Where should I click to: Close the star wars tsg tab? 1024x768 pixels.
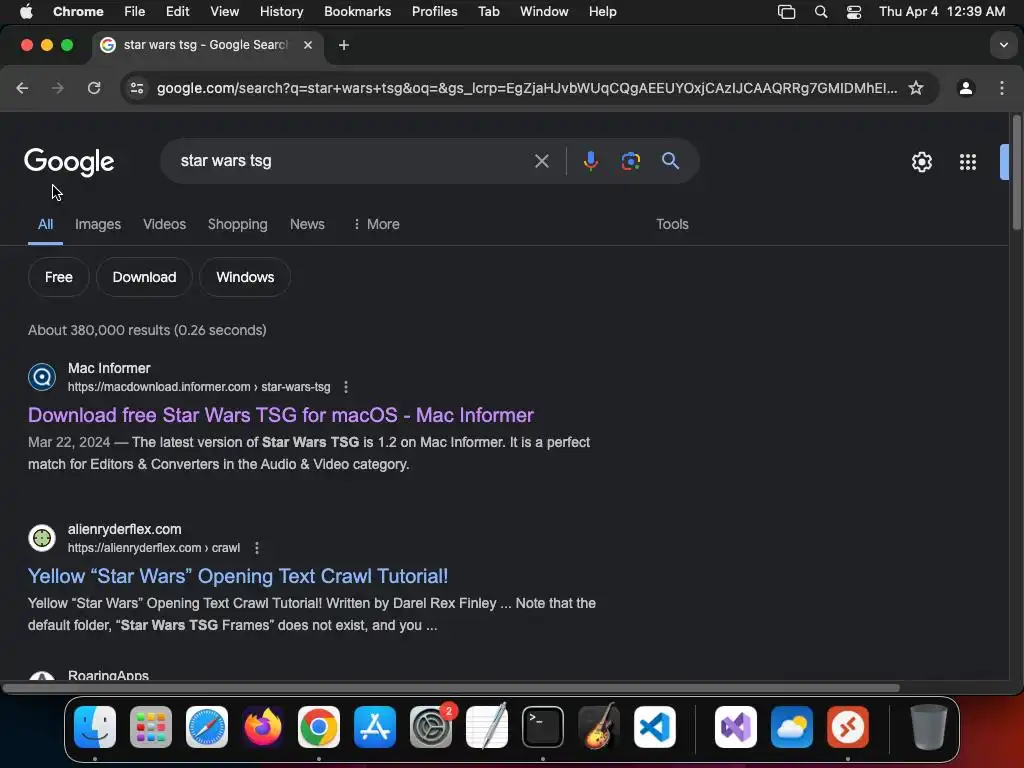coord(308,45)
